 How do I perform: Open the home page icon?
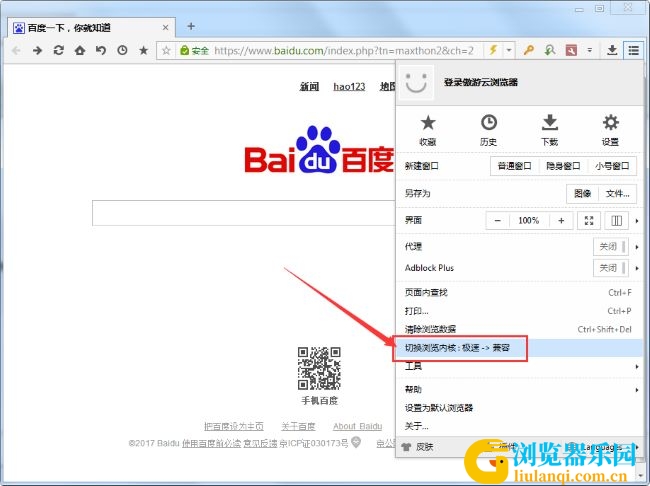[x=80, y=51]
